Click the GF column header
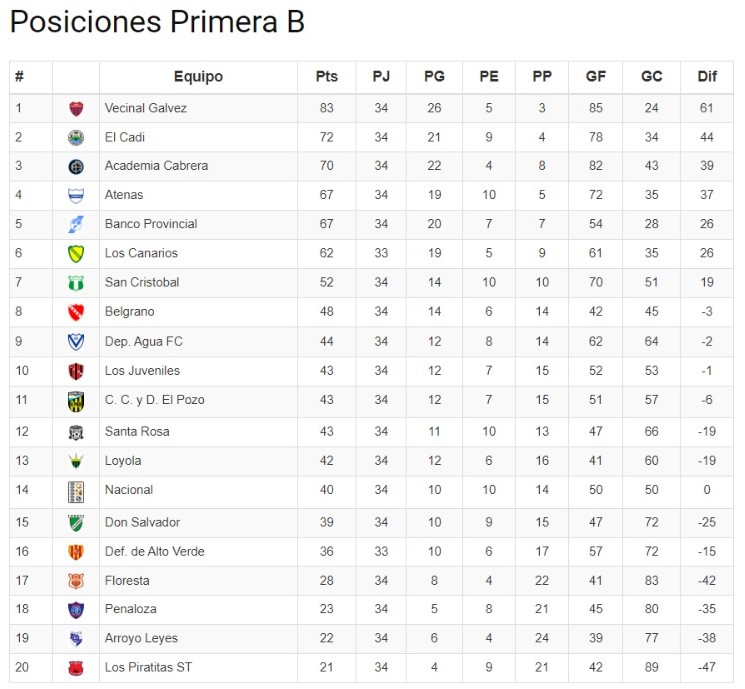 [596, 77]
